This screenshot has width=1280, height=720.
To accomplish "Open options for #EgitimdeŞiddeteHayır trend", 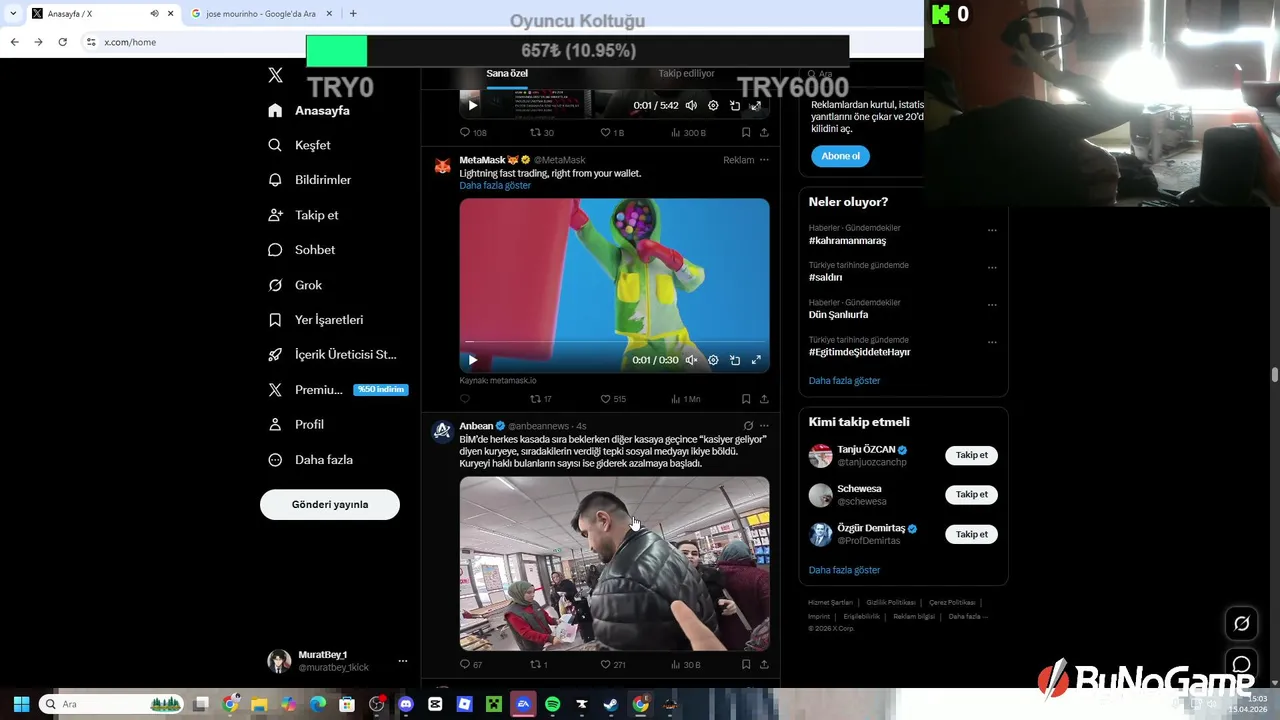I will pos(992,341).
